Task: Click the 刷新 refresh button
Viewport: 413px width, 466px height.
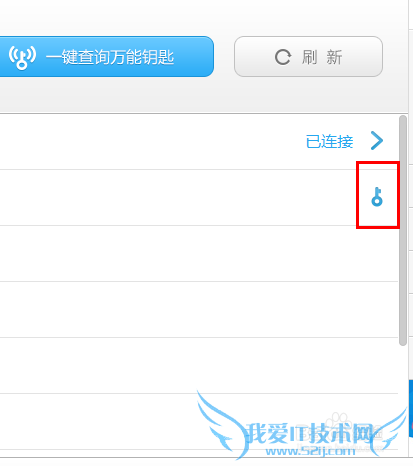Action: [x=308, y=57]
